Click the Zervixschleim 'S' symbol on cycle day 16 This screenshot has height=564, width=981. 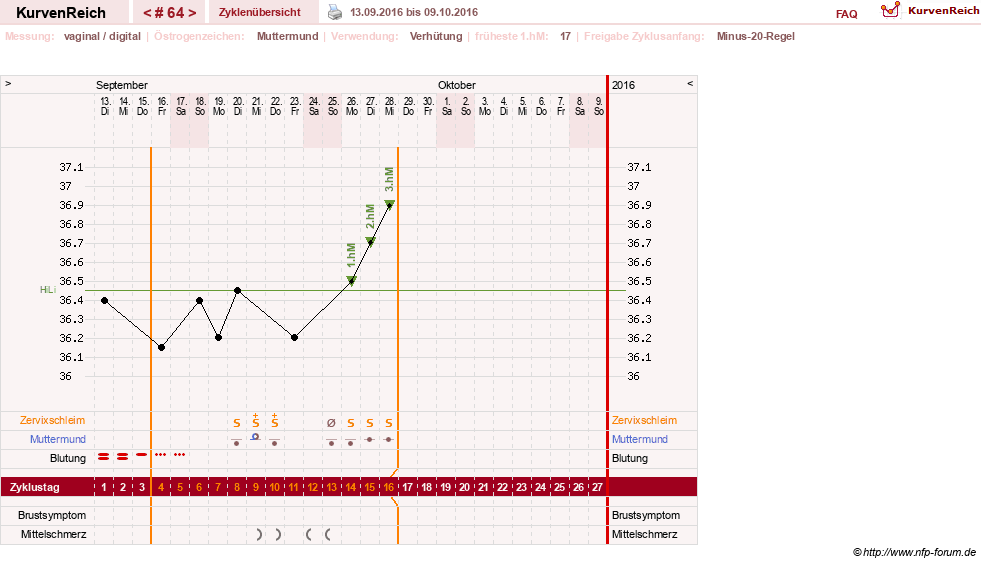(389, 423)
